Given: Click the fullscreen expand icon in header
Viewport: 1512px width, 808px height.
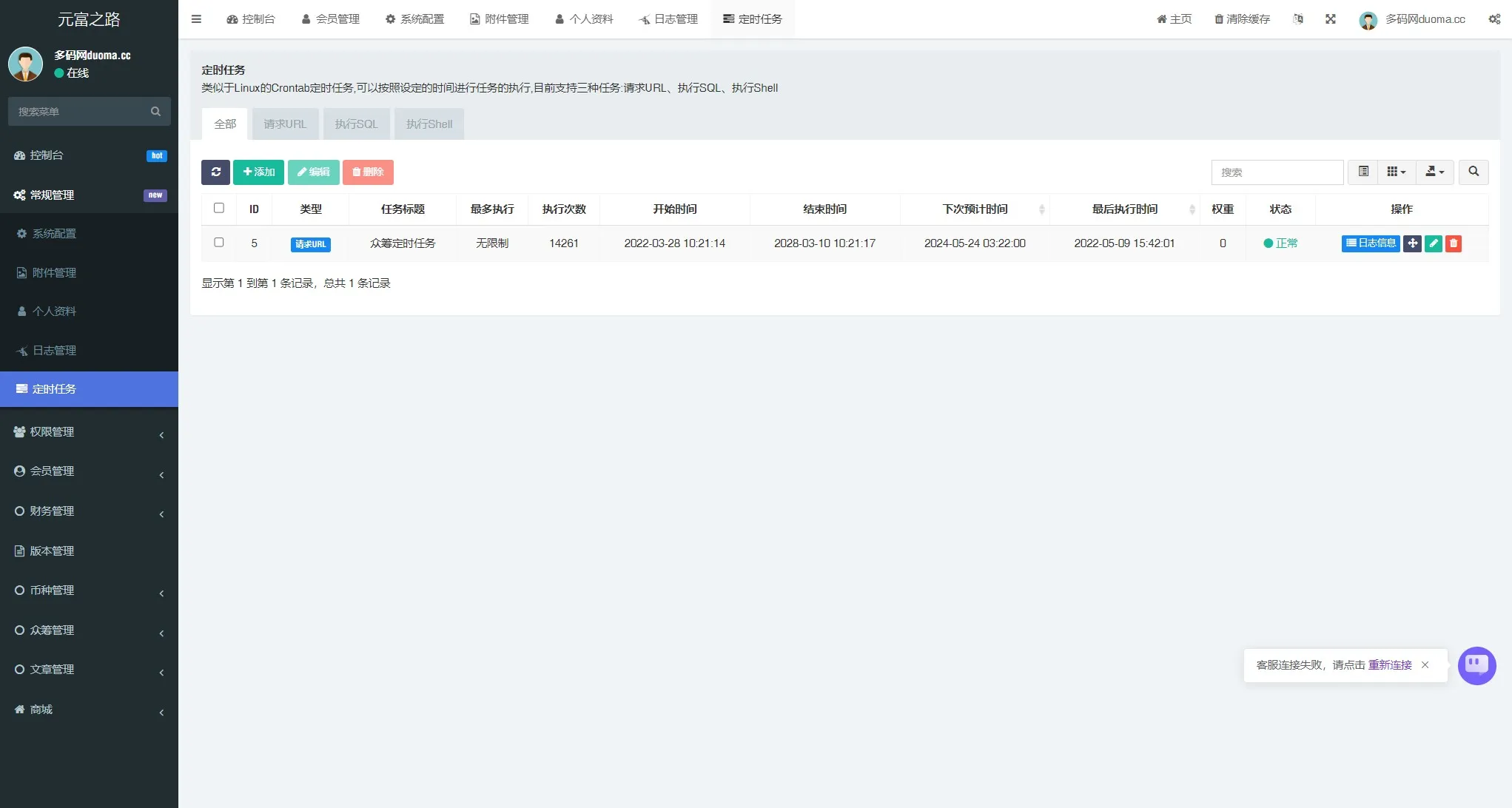Looking at the screenshot, I should coord(1330,19).
